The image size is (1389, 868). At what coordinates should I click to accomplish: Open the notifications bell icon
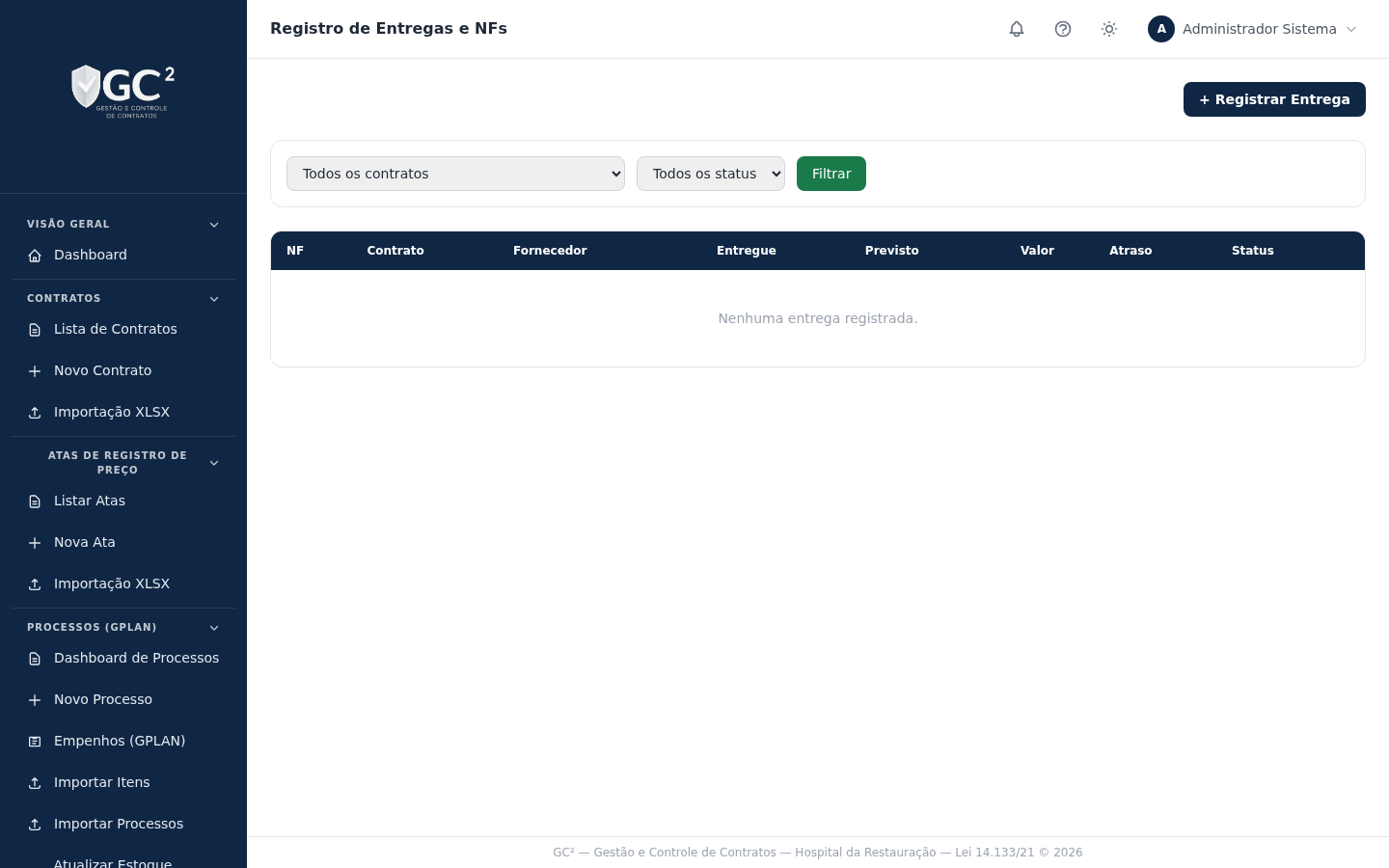(x=1017, y=29)
